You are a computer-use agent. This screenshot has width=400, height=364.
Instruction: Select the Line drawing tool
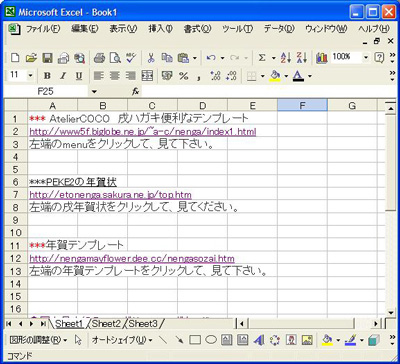tap(163, 340)
